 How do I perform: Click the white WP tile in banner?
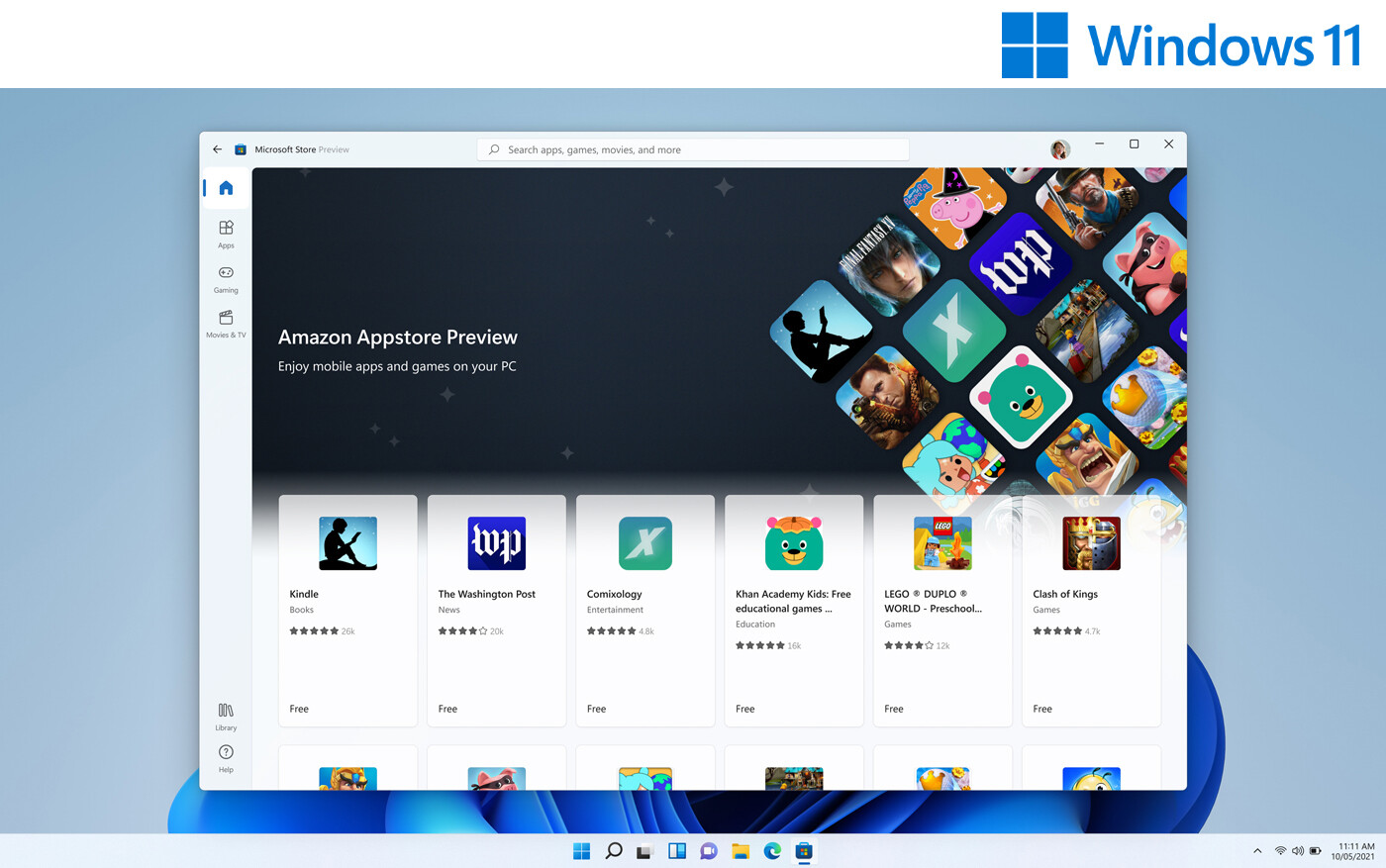(1020, 262)
